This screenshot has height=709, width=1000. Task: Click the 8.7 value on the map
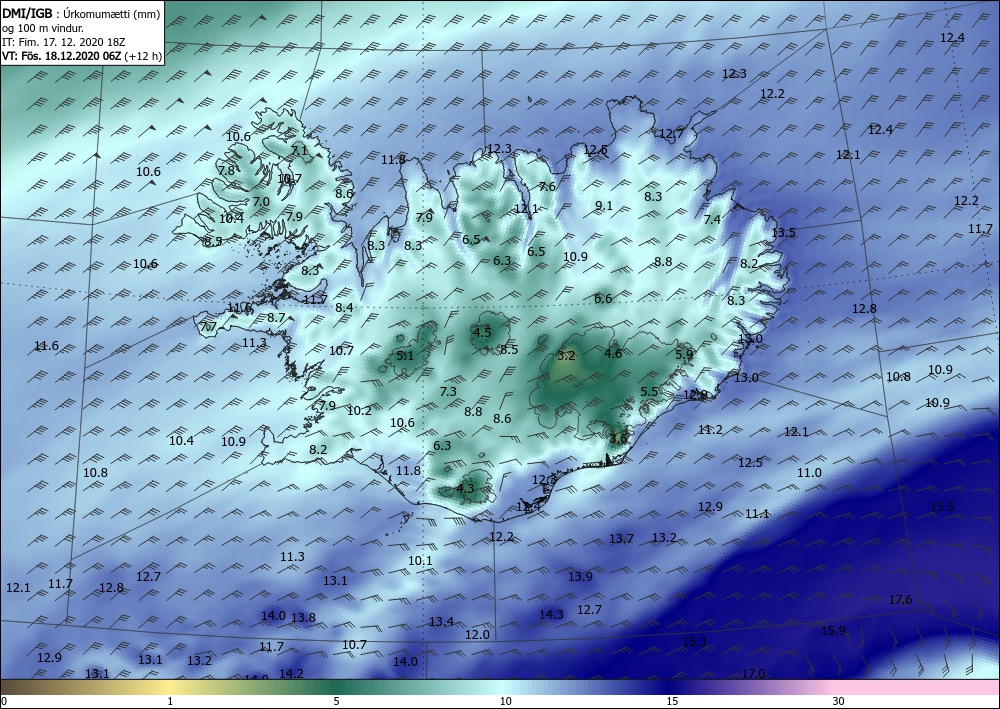point(276,318)
